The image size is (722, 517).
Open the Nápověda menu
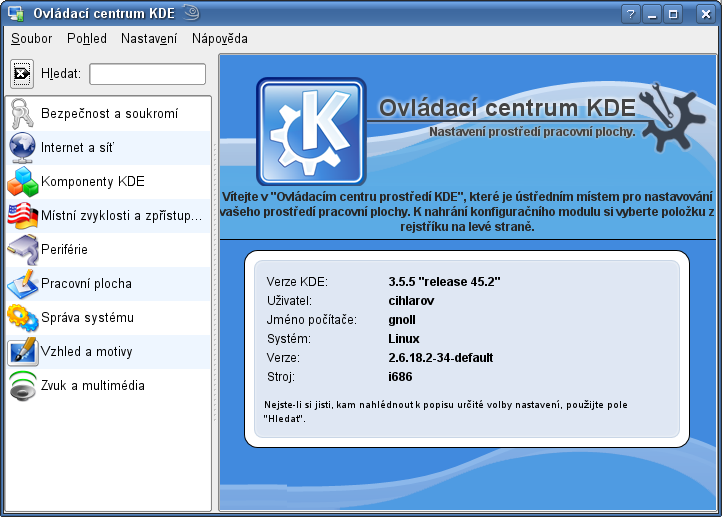point(220,38)
